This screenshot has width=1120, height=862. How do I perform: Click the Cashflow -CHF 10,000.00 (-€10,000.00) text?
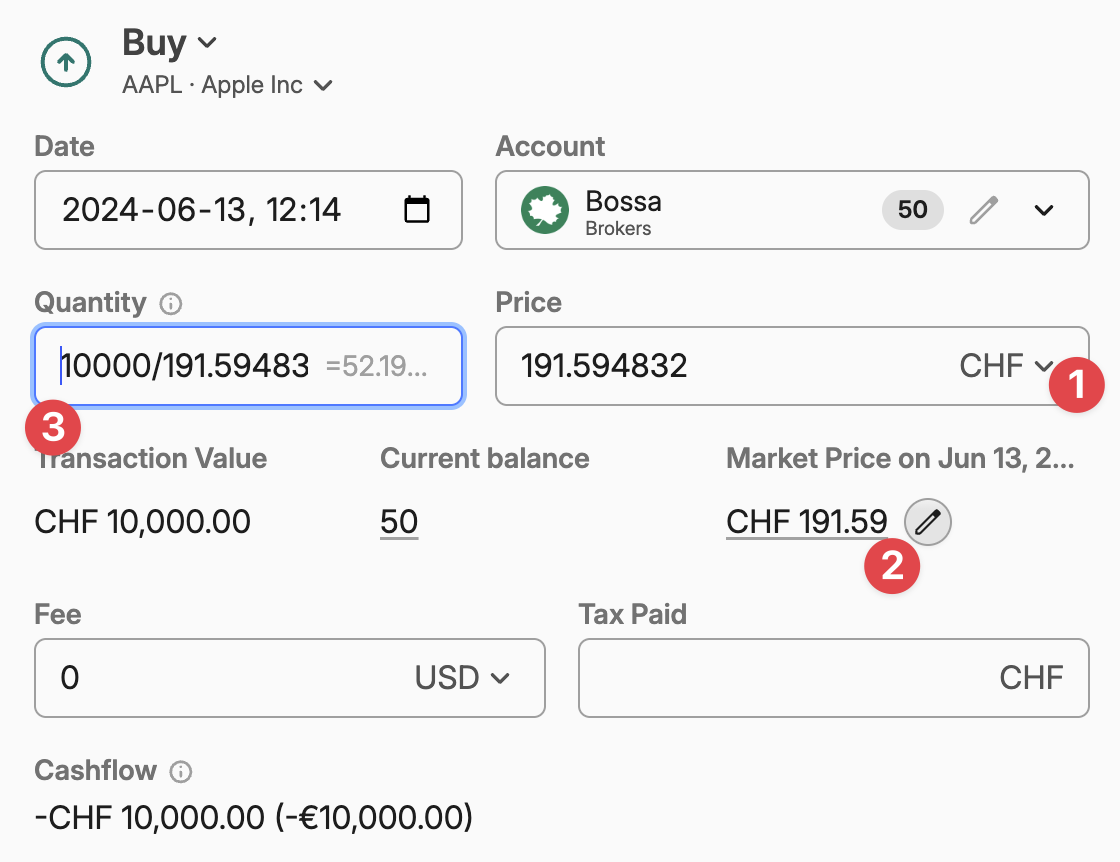coord(254,818)
